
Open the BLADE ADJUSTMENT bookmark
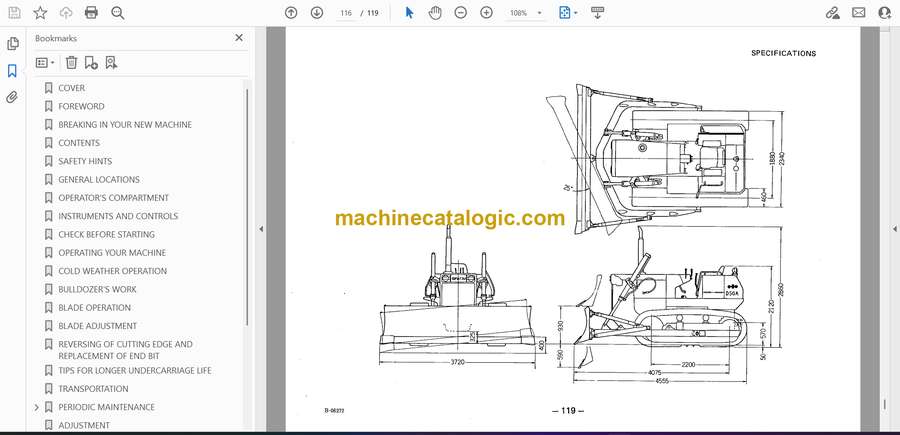click(97, 326)
